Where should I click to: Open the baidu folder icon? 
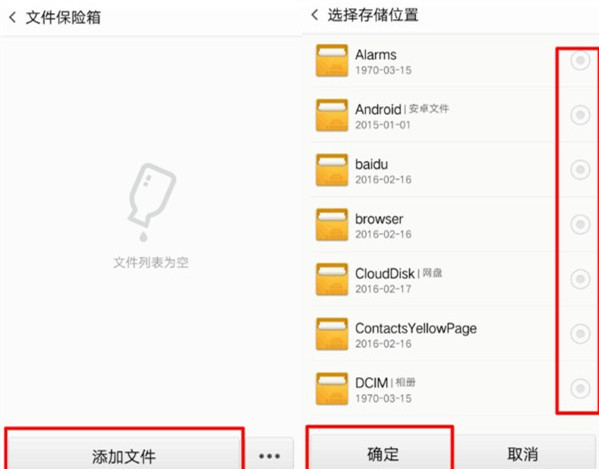332,170
